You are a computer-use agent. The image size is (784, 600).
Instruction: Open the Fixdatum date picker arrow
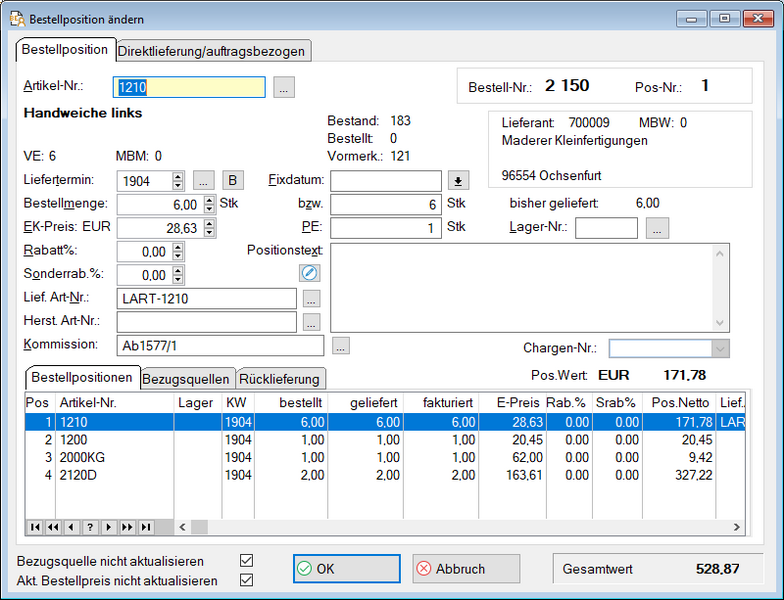(458, 181)
